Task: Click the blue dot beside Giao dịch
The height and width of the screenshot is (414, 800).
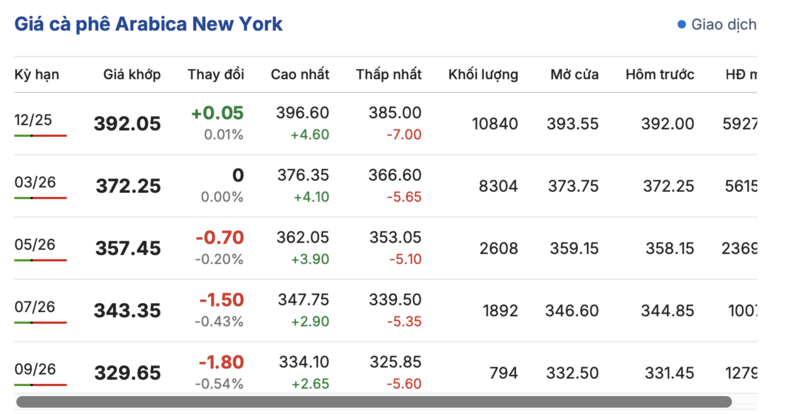Action: [x=682, y=25]
